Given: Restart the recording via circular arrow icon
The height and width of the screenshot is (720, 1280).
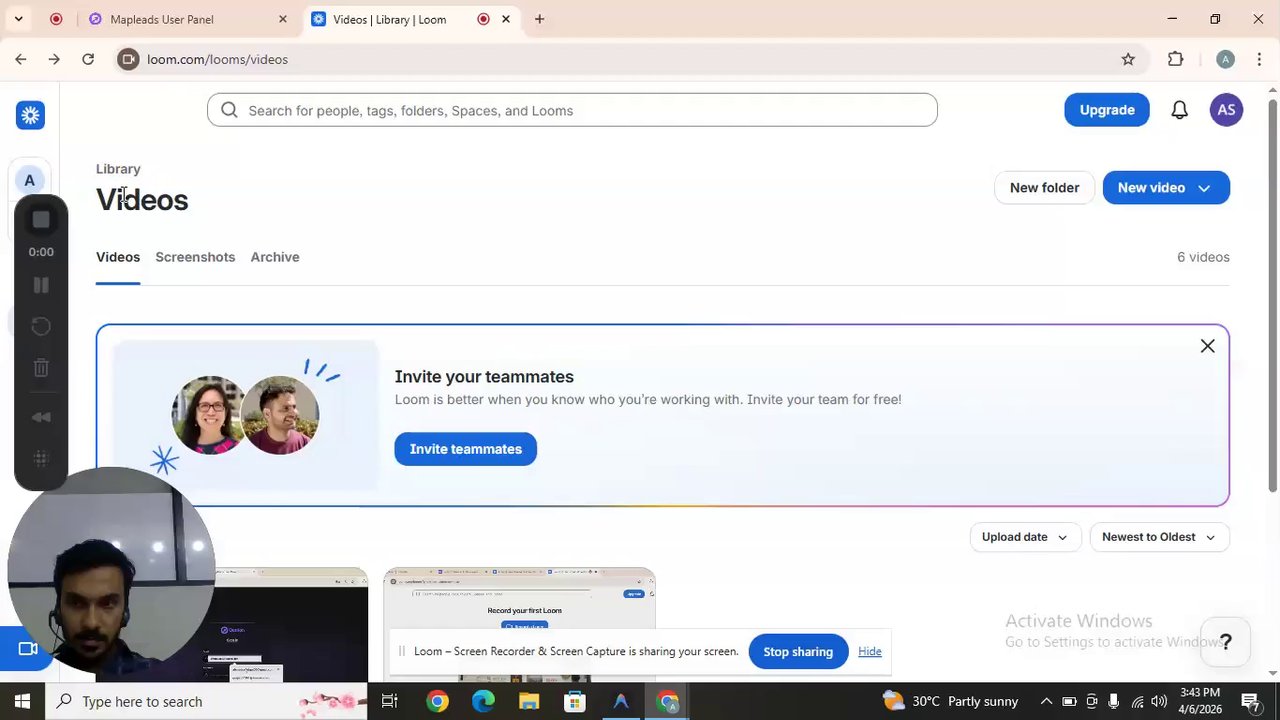Looking at the screenshot, I should 41,326.
